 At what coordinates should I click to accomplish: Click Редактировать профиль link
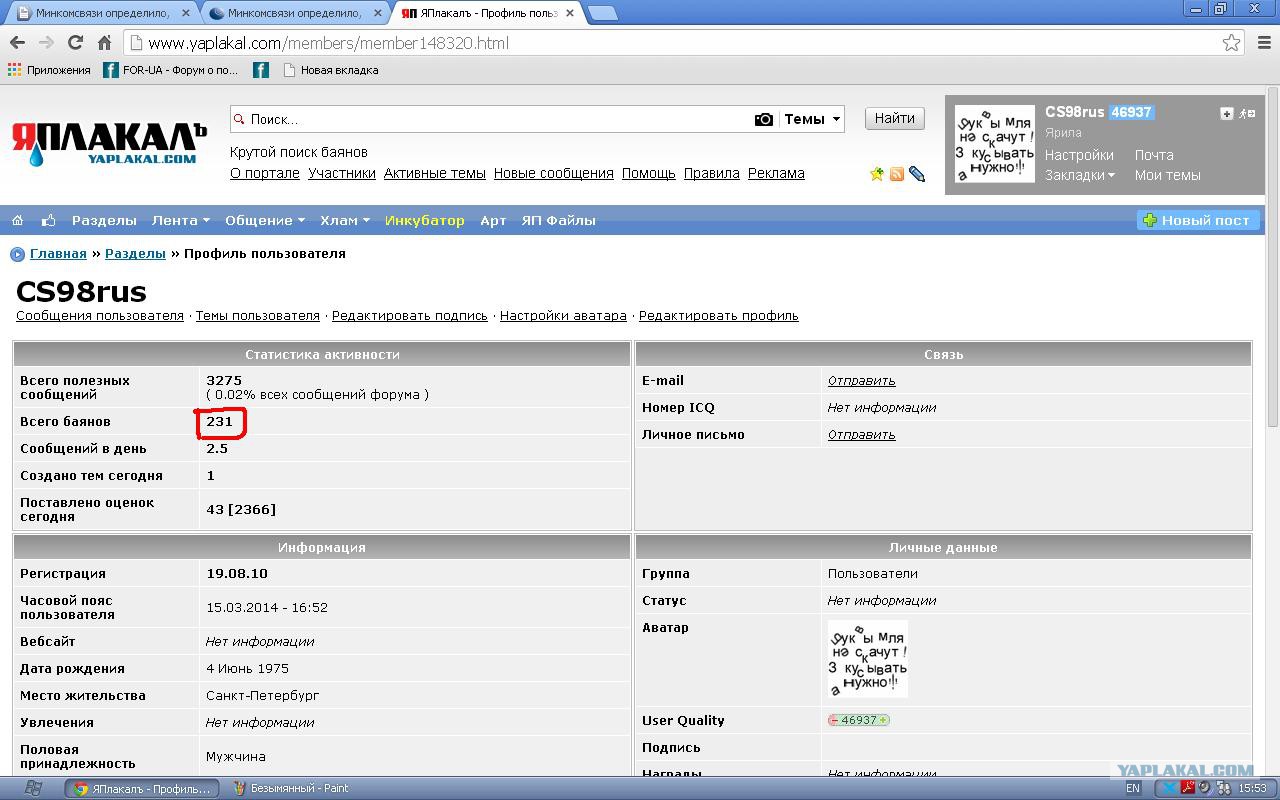tap(719, 315)
